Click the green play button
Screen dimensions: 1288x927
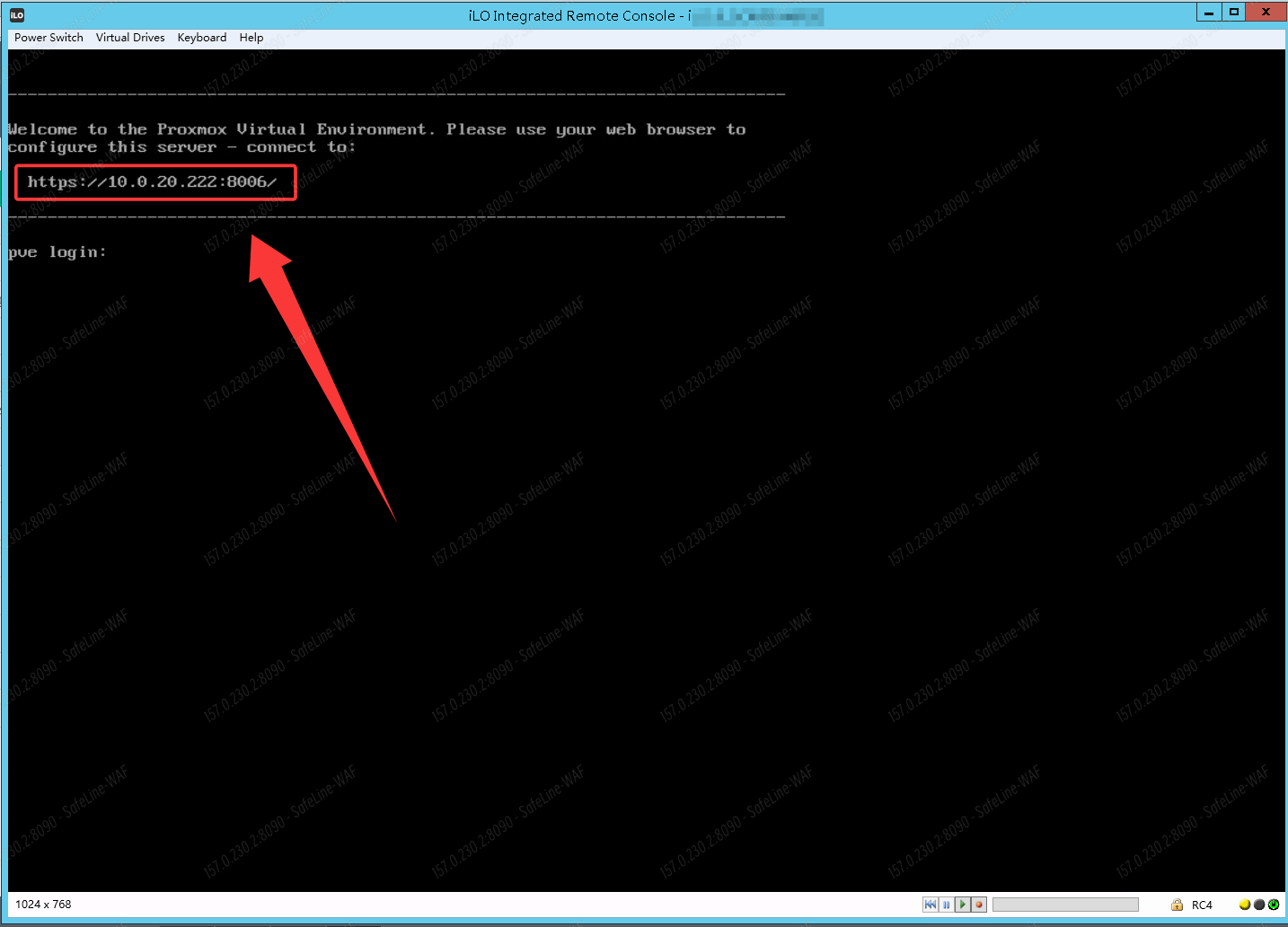pyautogui.click(x=963, y=905)
